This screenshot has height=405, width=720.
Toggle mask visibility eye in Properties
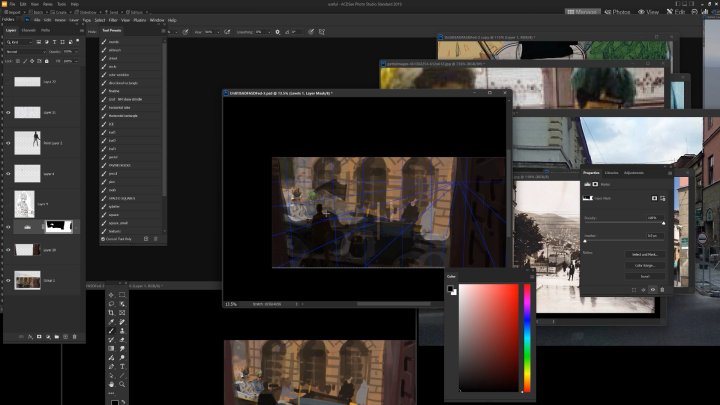(652, 290)
